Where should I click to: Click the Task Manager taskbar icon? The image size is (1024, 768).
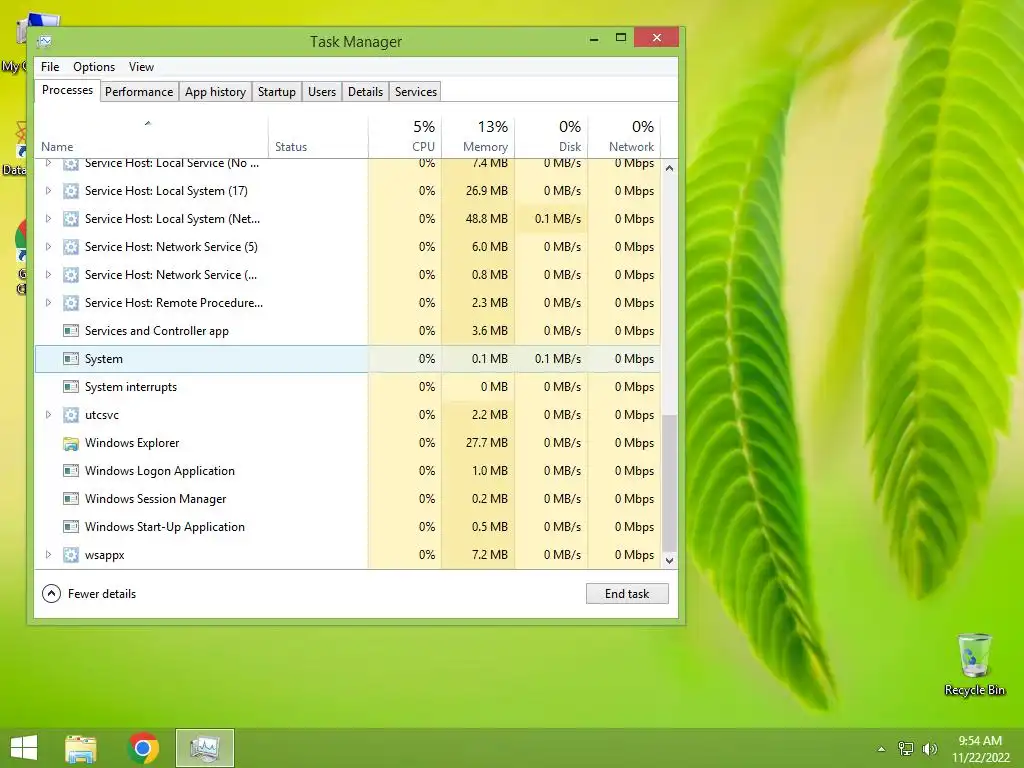[204, 748]
